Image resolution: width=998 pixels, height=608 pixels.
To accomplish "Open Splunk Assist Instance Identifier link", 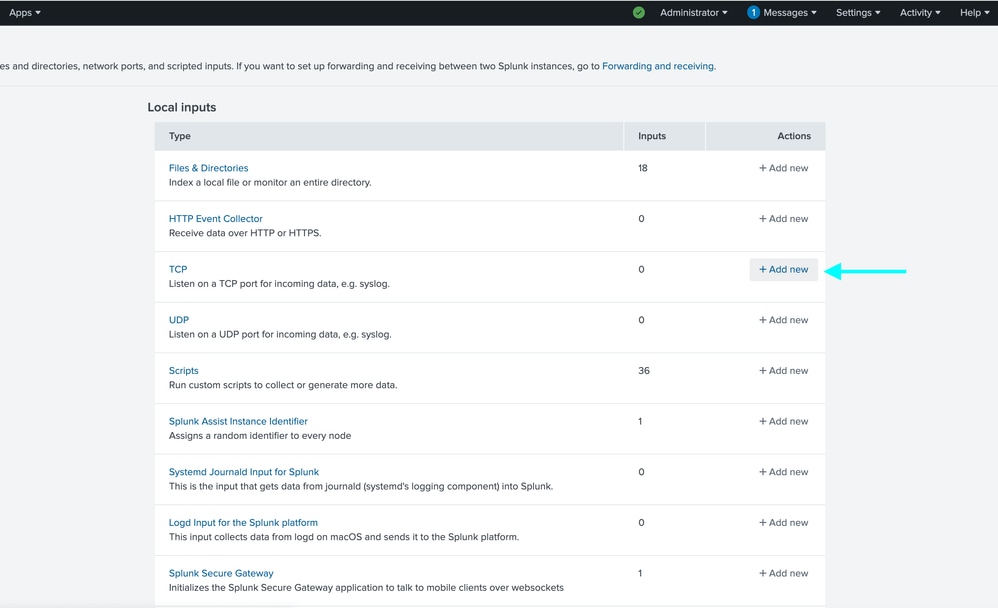I will tap(238, 421).
